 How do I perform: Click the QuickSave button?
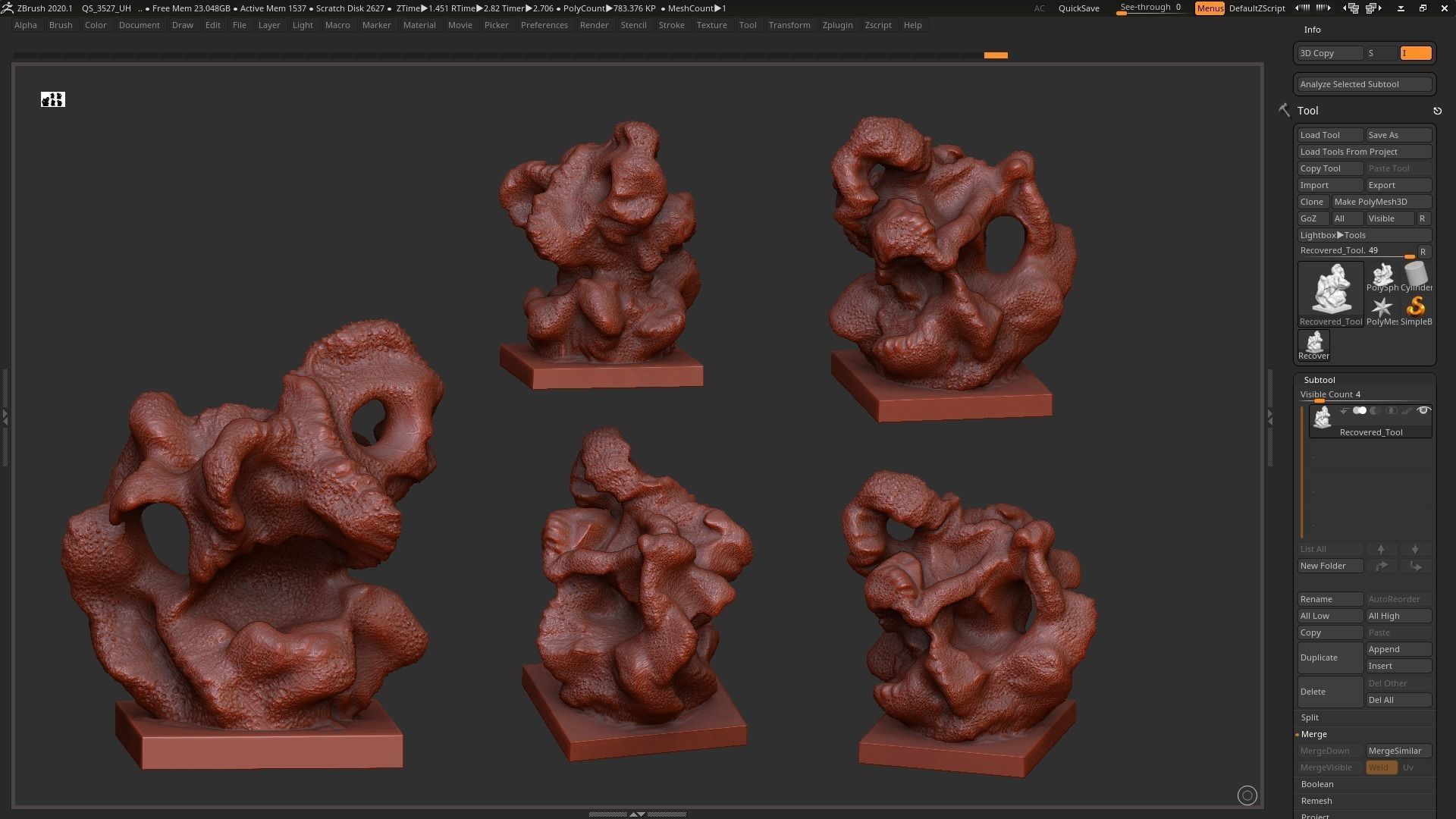coord(1078,8)
